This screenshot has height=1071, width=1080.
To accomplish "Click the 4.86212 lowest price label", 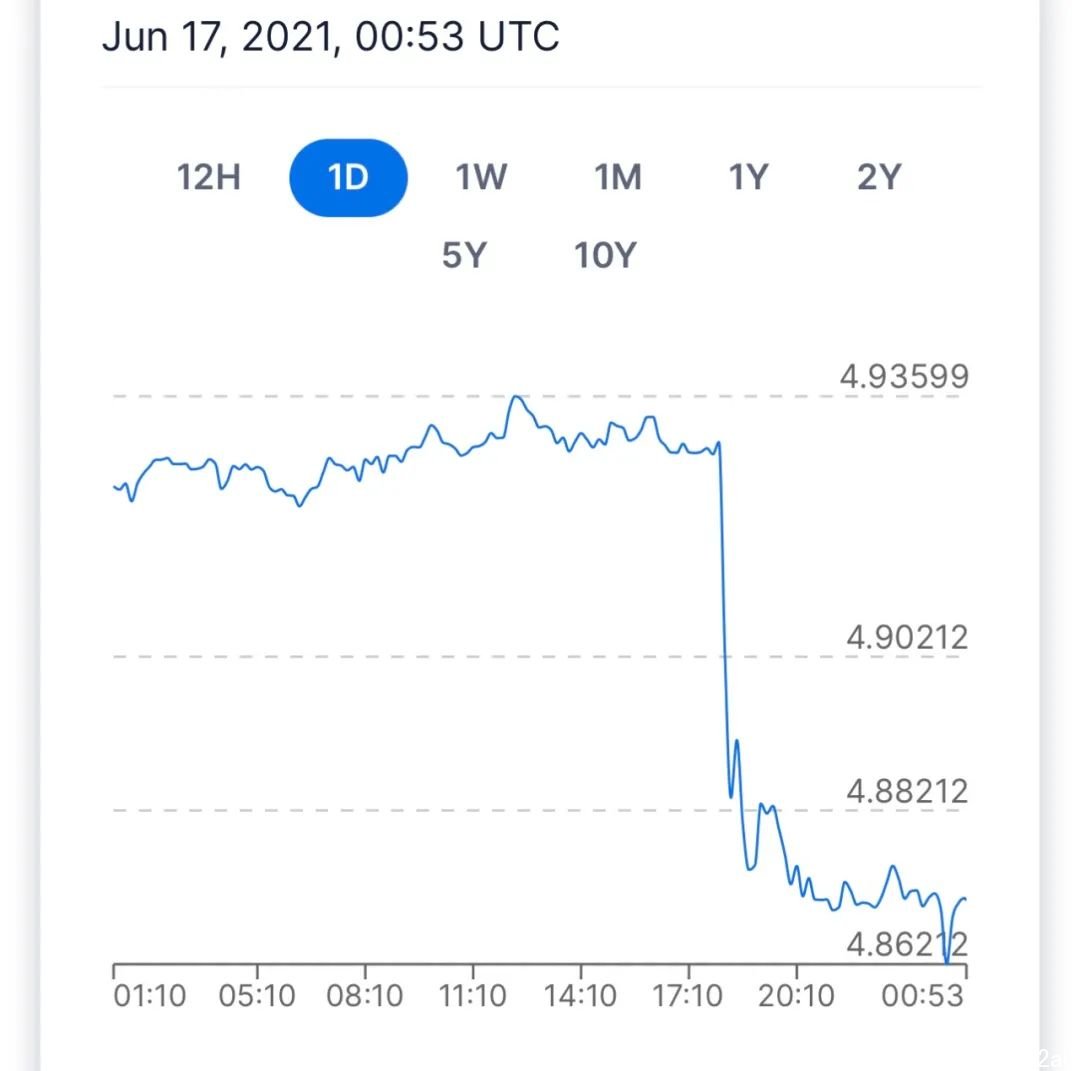I will (907, 944).
